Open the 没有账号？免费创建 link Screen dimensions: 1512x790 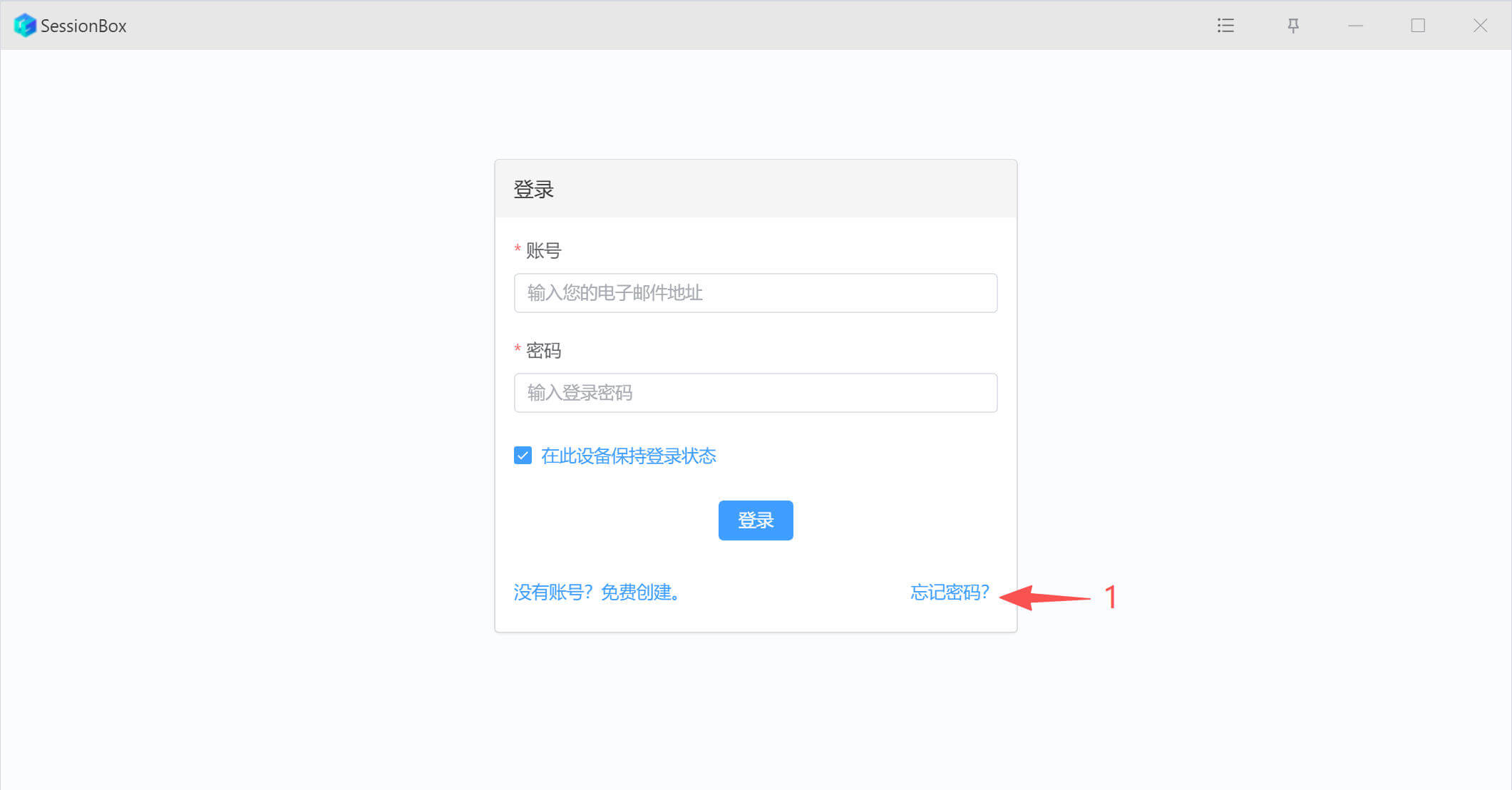tap(596, 592)
